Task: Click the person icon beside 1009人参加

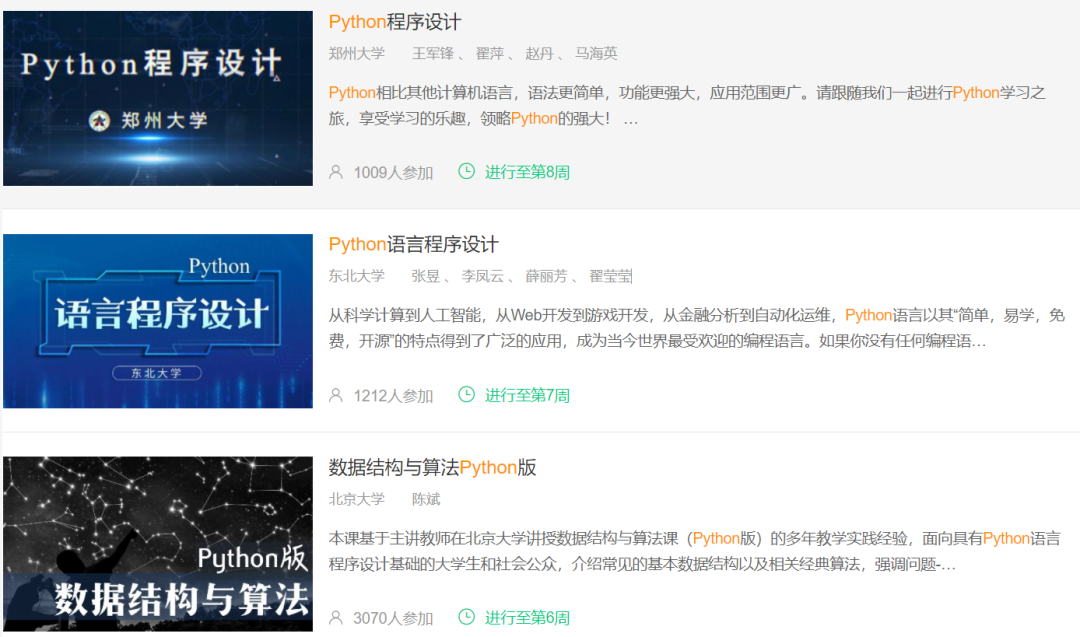Action: 335,172
